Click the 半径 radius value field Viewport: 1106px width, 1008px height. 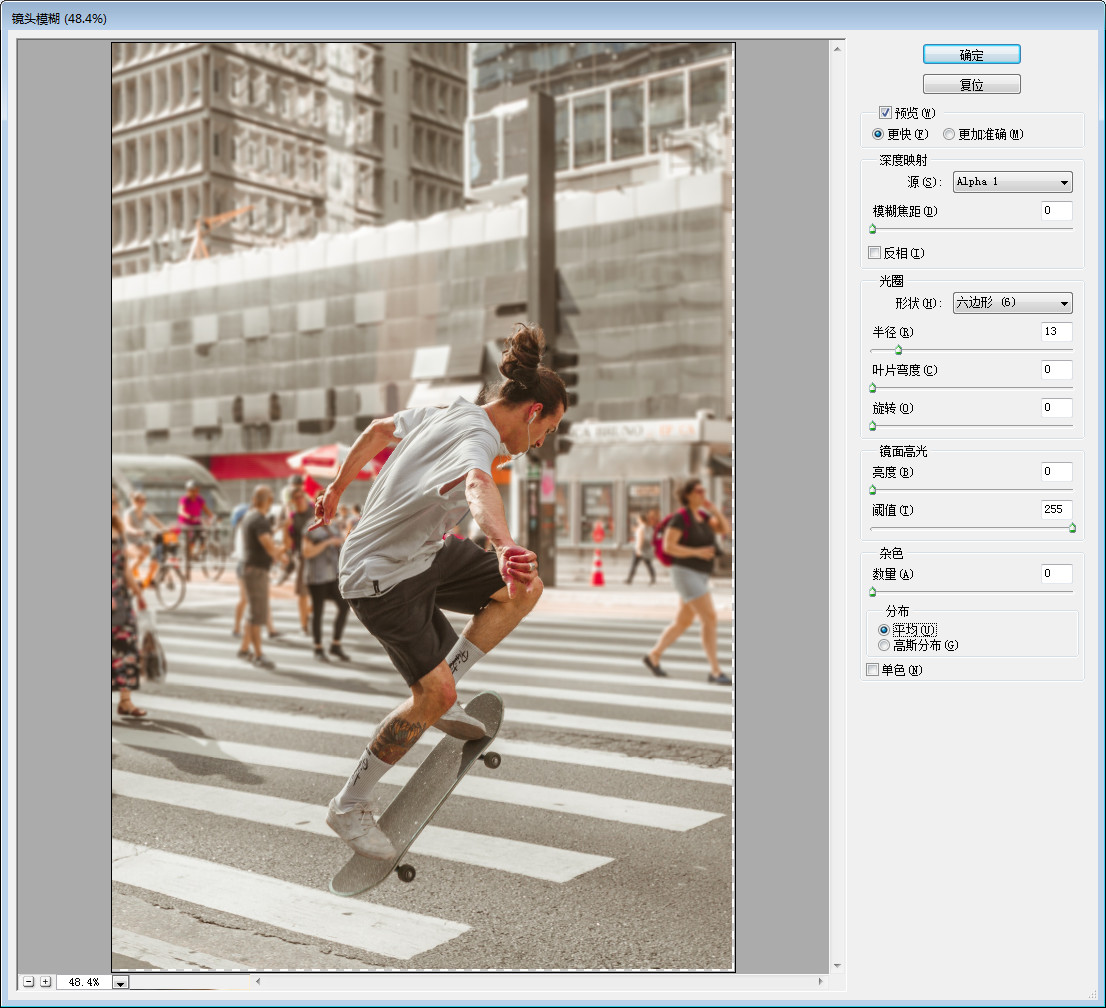1057,332
